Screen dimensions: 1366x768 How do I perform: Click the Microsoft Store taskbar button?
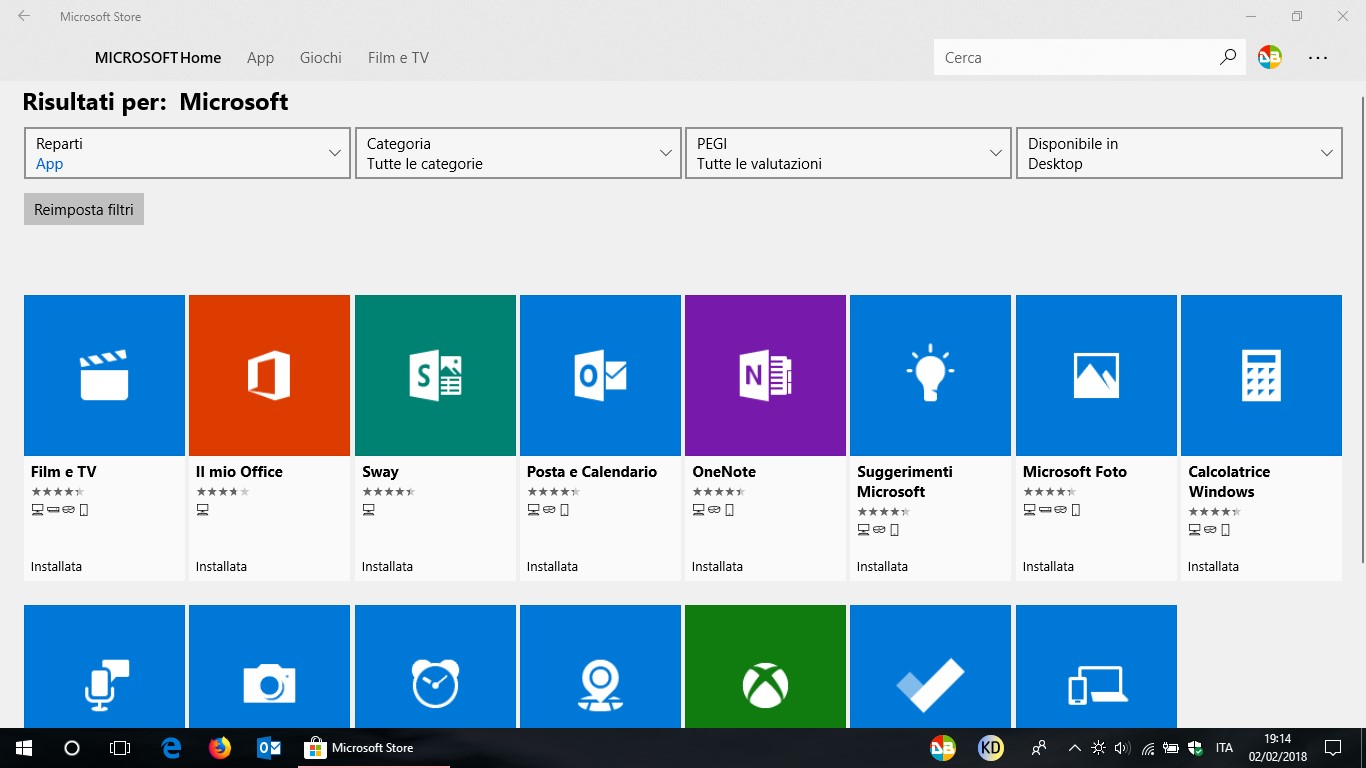pos(373,747)
